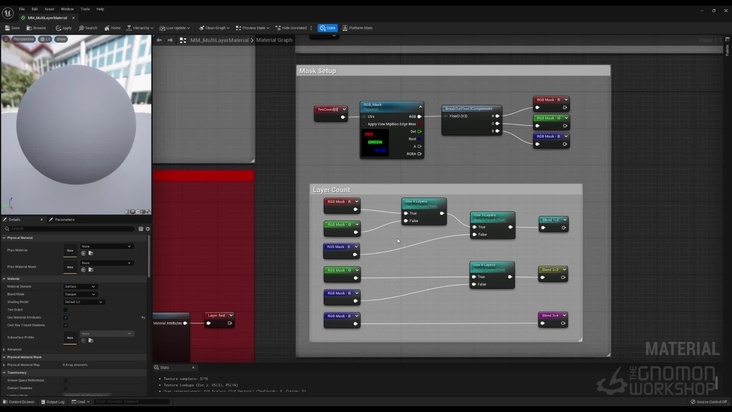This screenshot has width=732, height=412.
Task: Enable Contact Shadows checkbox
Action: [x=65, y=388]
